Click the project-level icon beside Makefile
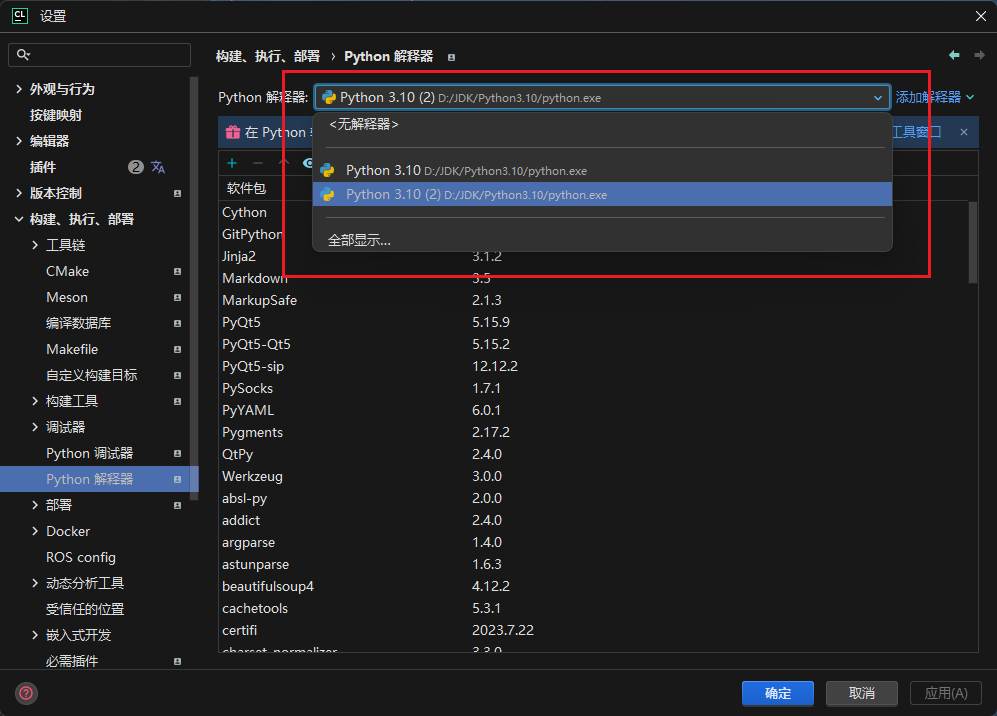Screen dimensions: 997x716 click(x=177, y=350)
